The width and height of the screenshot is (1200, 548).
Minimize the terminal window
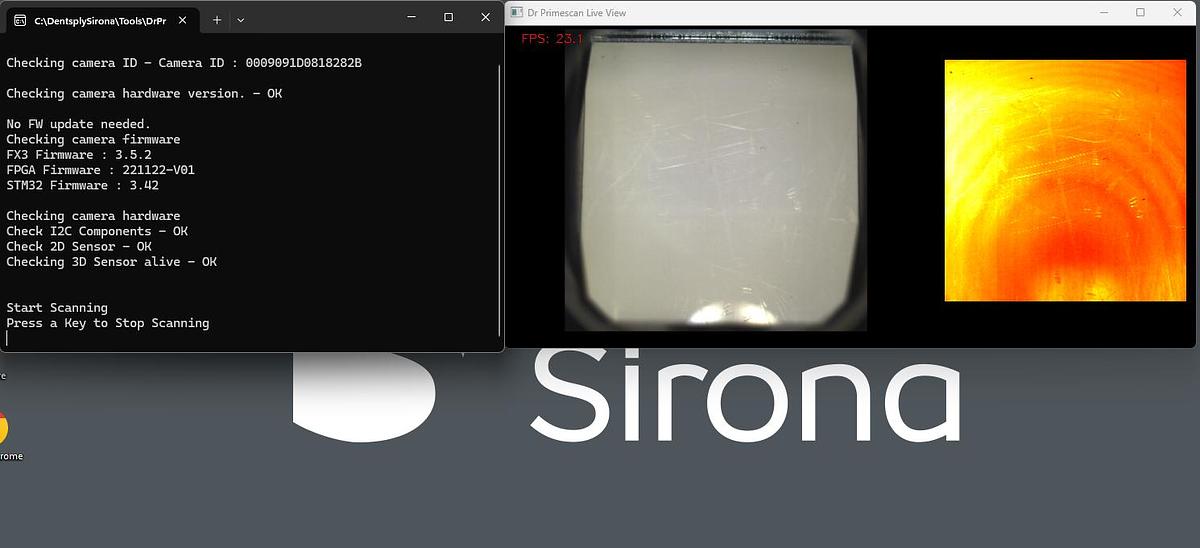pos(411,17)
